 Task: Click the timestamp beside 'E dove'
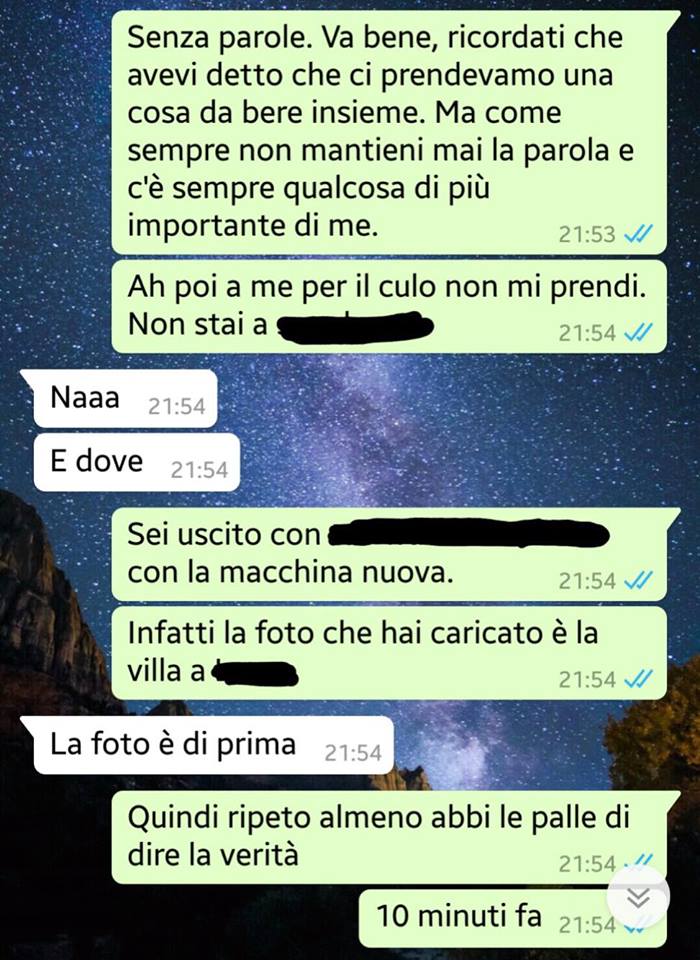click(x=199, y=471)
